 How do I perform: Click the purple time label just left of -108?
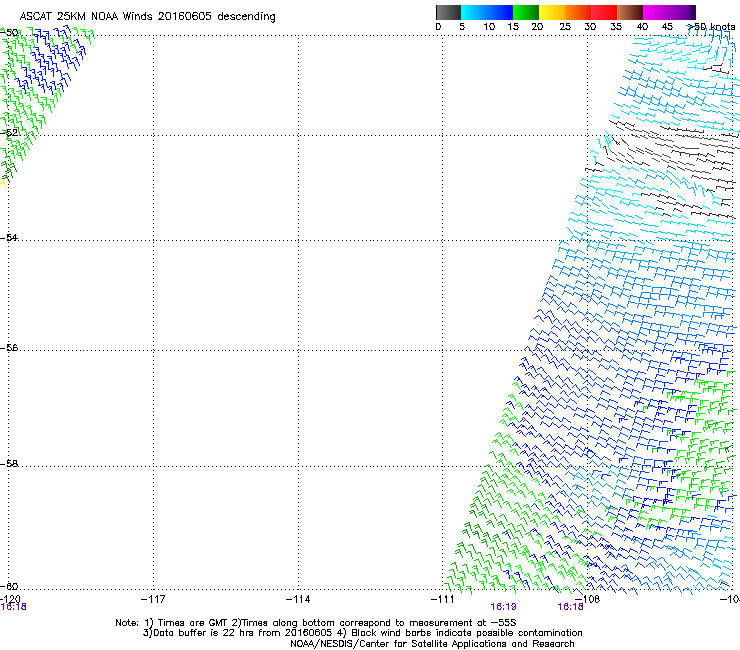pos(570,607)
